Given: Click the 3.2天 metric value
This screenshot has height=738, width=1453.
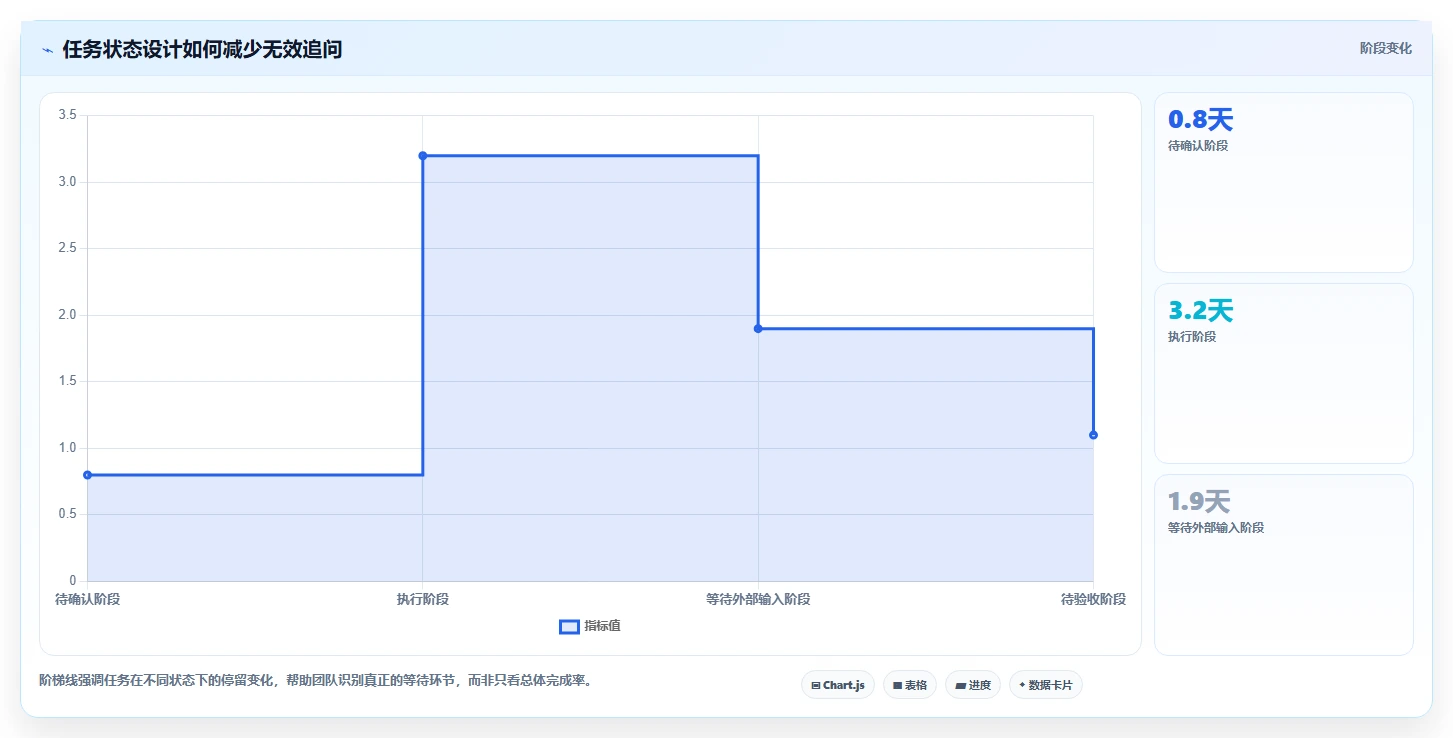Looking at the screenshot, I should (1201, 311).
